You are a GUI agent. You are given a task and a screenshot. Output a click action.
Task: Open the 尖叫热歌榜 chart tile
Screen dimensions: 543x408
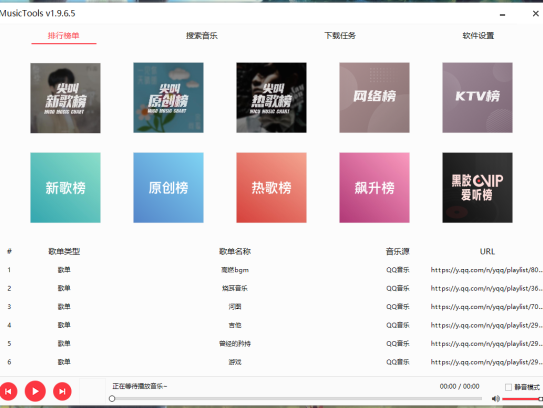click(272, 98)
